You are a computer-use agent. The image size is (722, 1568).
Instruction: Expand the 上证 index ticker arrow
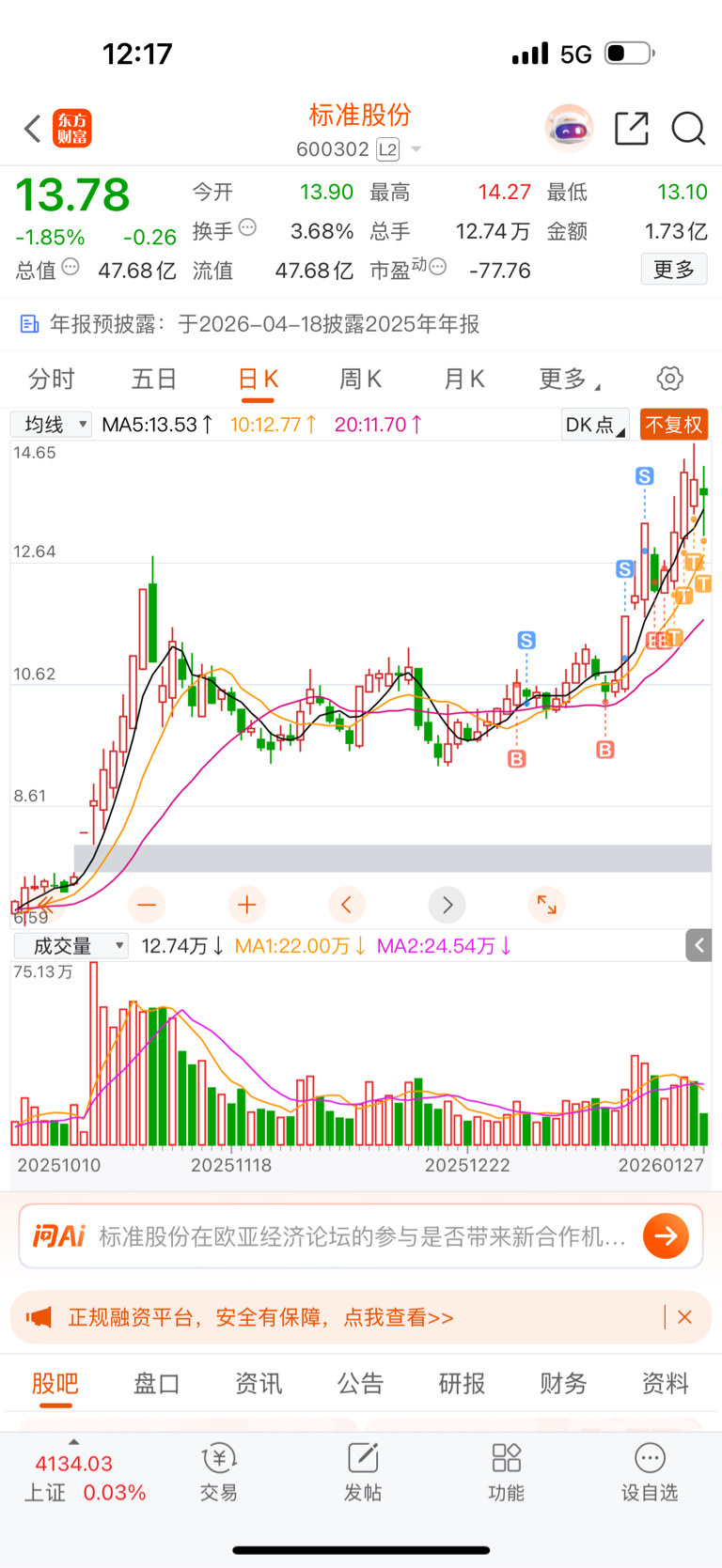point(74,1441)
